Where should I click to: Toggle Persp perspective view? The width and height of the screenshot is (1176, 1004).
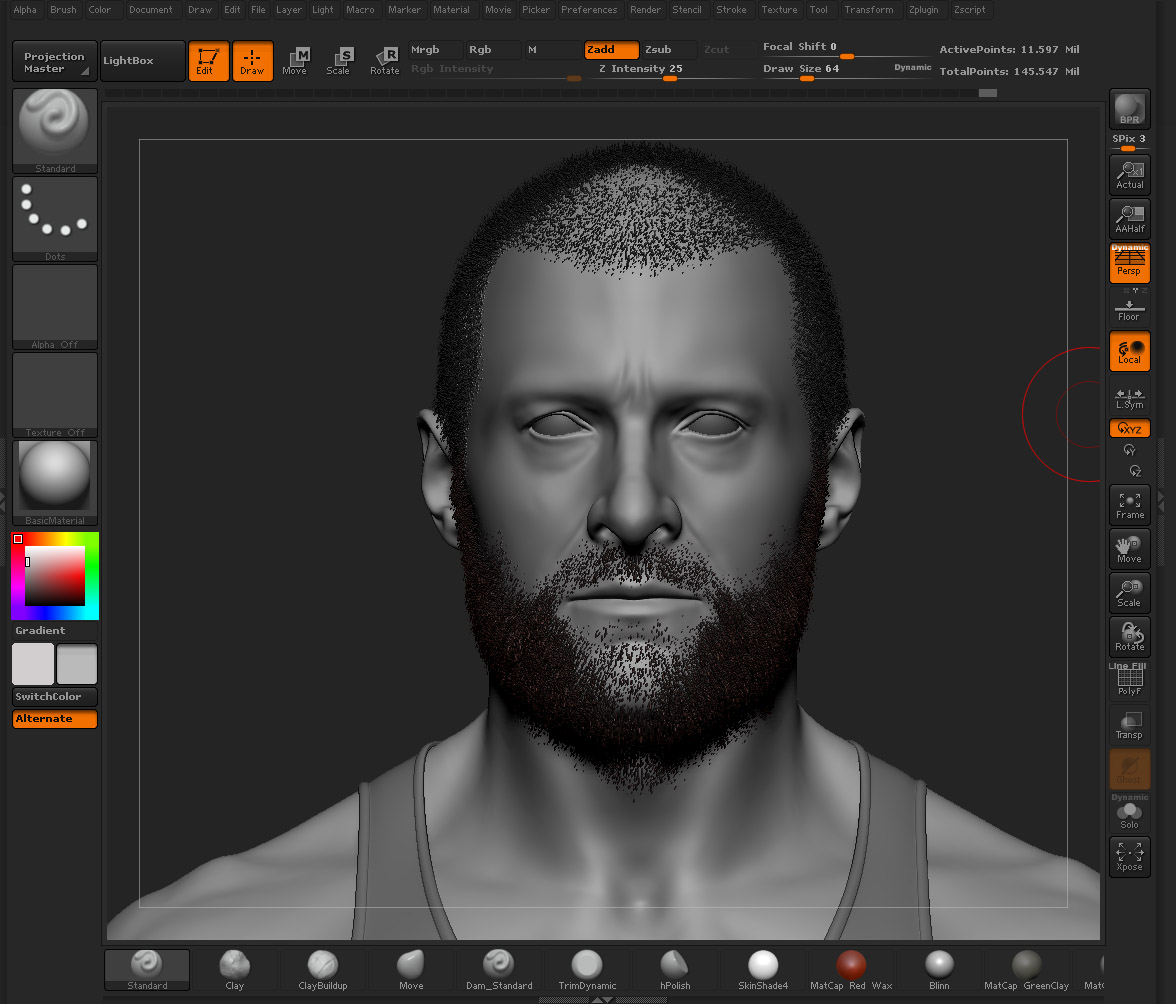pos(1130,262)
